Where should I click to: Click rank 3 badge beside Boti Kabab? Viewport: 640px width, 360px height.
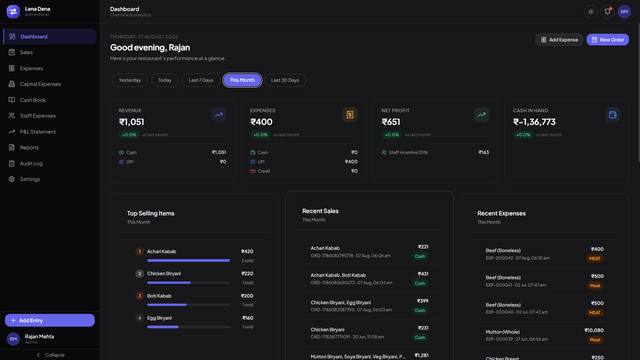[x=140, y=296]
